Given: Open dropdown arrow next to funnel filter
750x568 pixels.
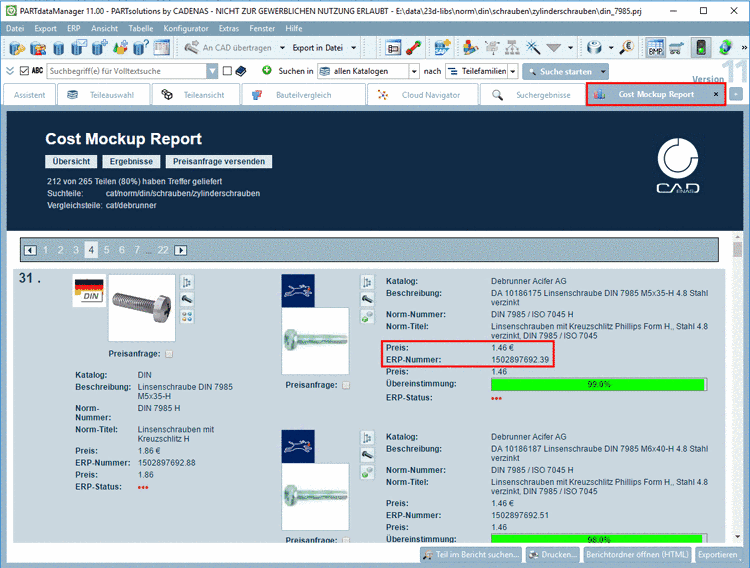Looking at the screenshot, I should pyautogui.click(x=570, y=48).
